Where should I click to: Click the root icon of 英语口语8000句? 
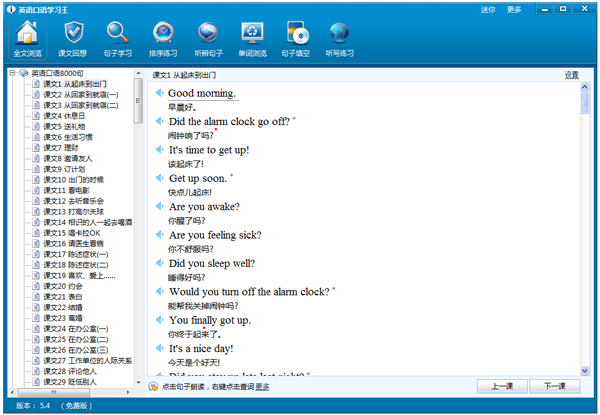(x=24, y=73)
